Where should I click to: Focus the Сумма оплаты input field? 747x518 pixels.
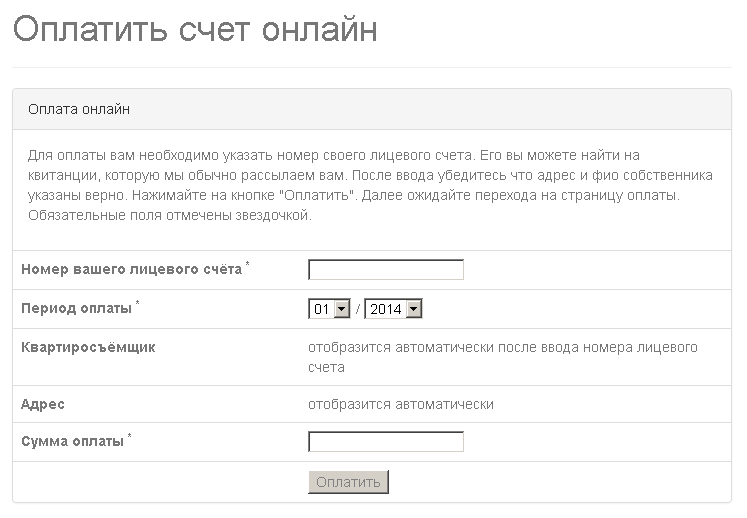(x=386, y=442)
